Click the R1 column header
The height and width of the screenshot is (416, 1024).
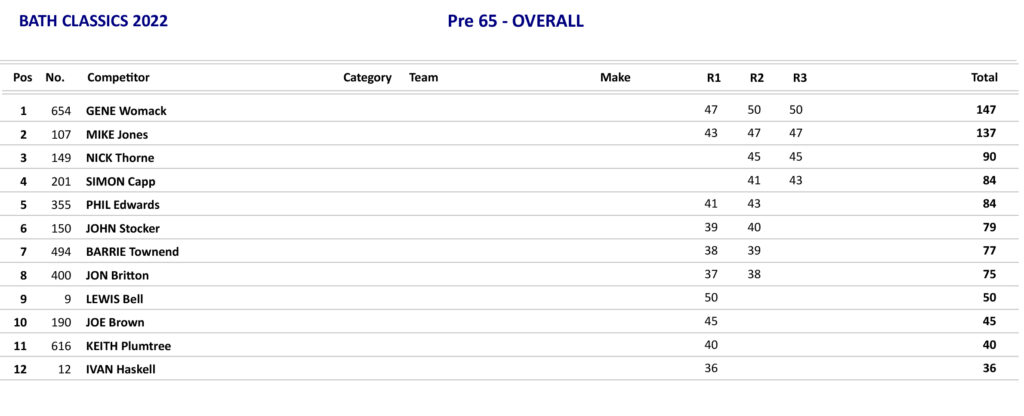[x=713, y=77]
